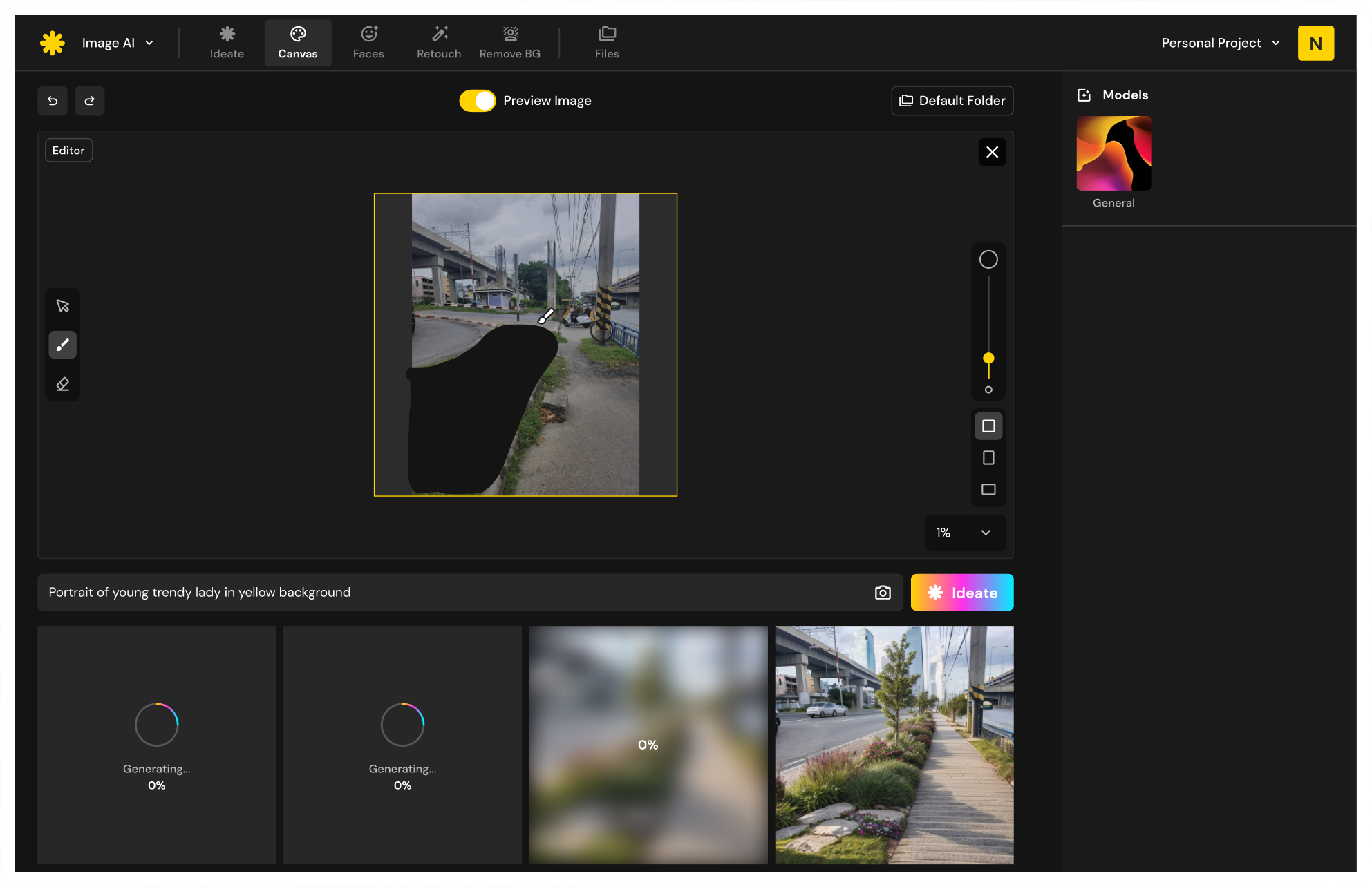Select the General model thumbnail
Viewport: 1372px width, 887px height.
[x=1113, y=153]
